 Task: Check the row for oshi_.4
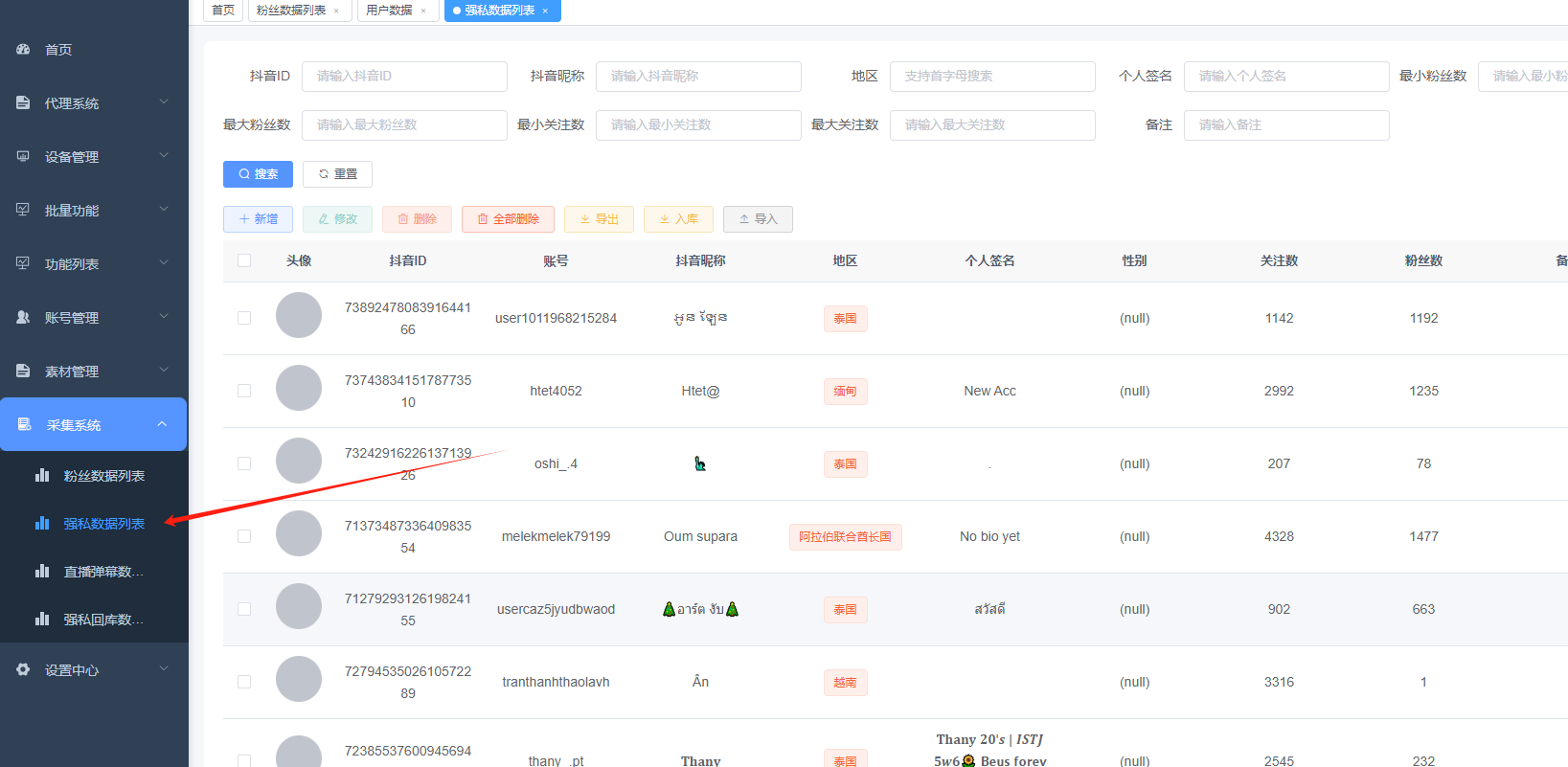click(244, 463)
